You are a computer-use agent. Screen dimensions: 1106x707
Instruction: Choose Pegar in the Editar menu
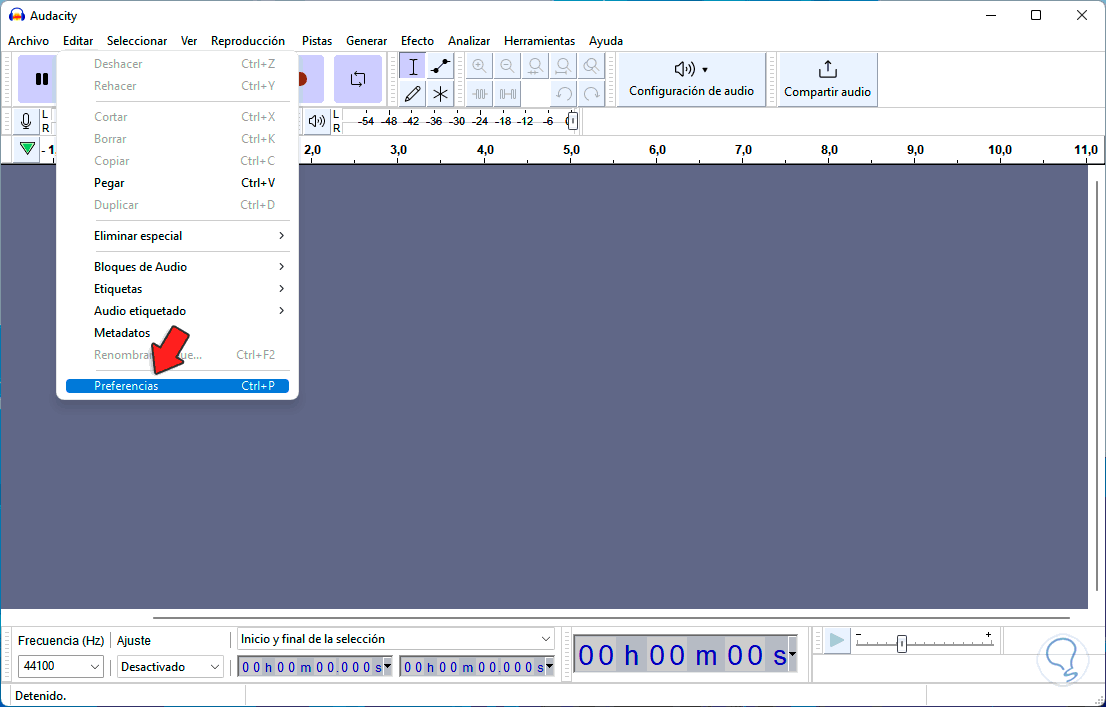177,183
